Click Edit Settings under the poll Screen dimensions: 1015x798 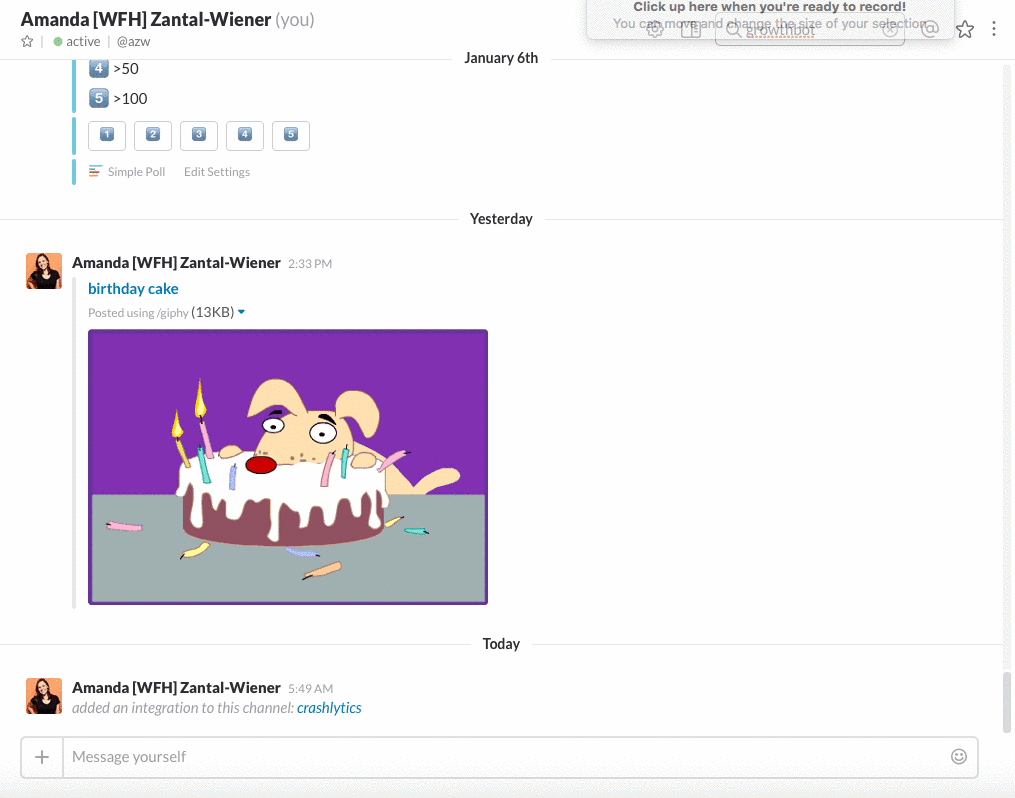217,172
